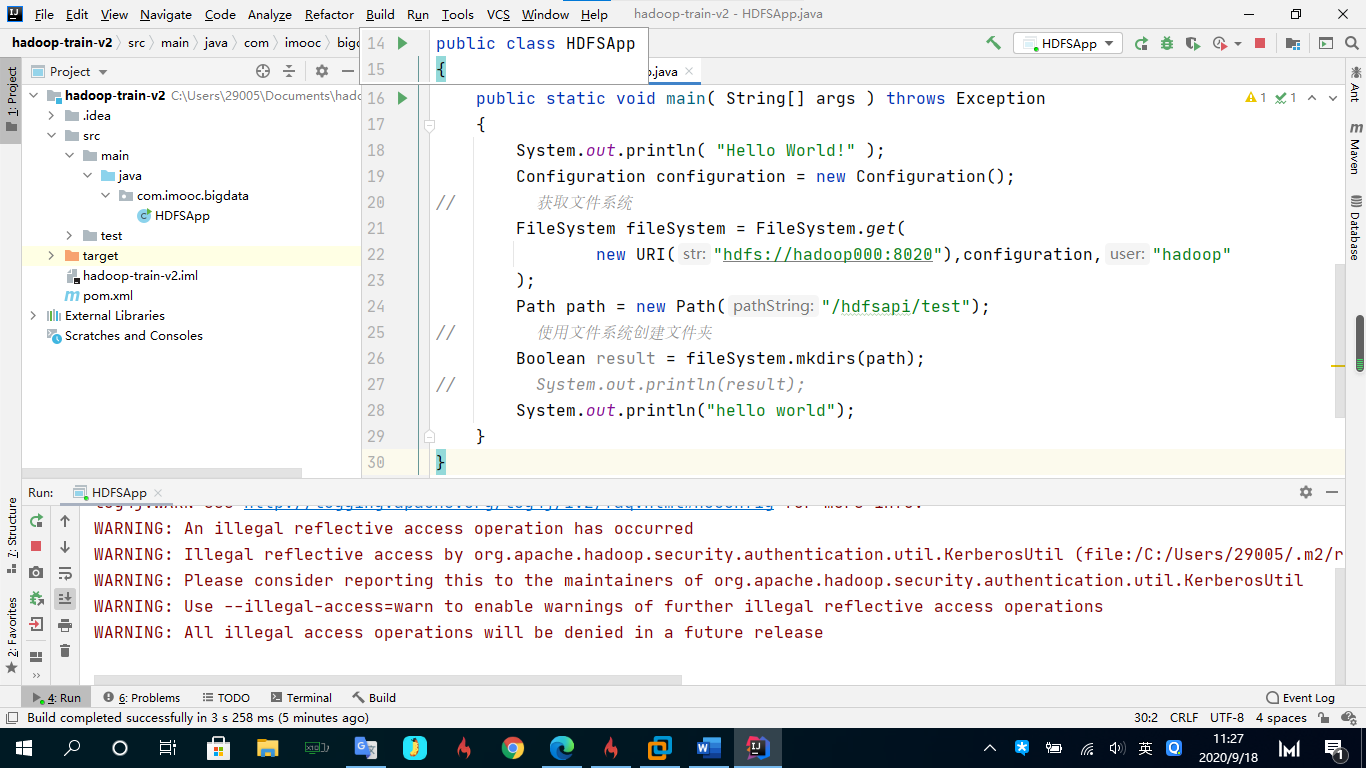Open Database side panel
Viewport: 1366px width, 768px height.
1355,228
